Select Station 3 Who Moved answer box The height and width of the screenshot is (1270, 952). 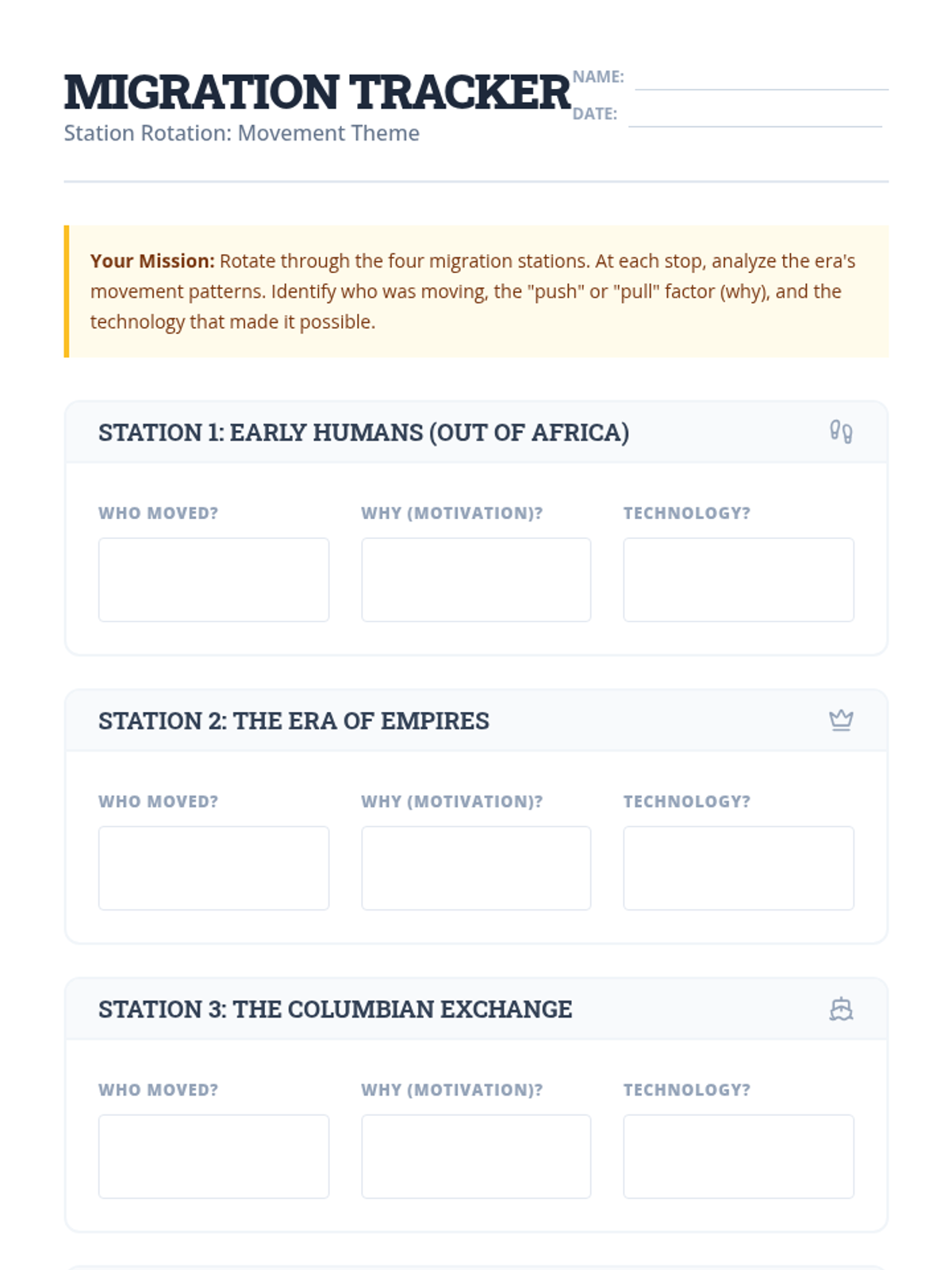click(213, 1156)
